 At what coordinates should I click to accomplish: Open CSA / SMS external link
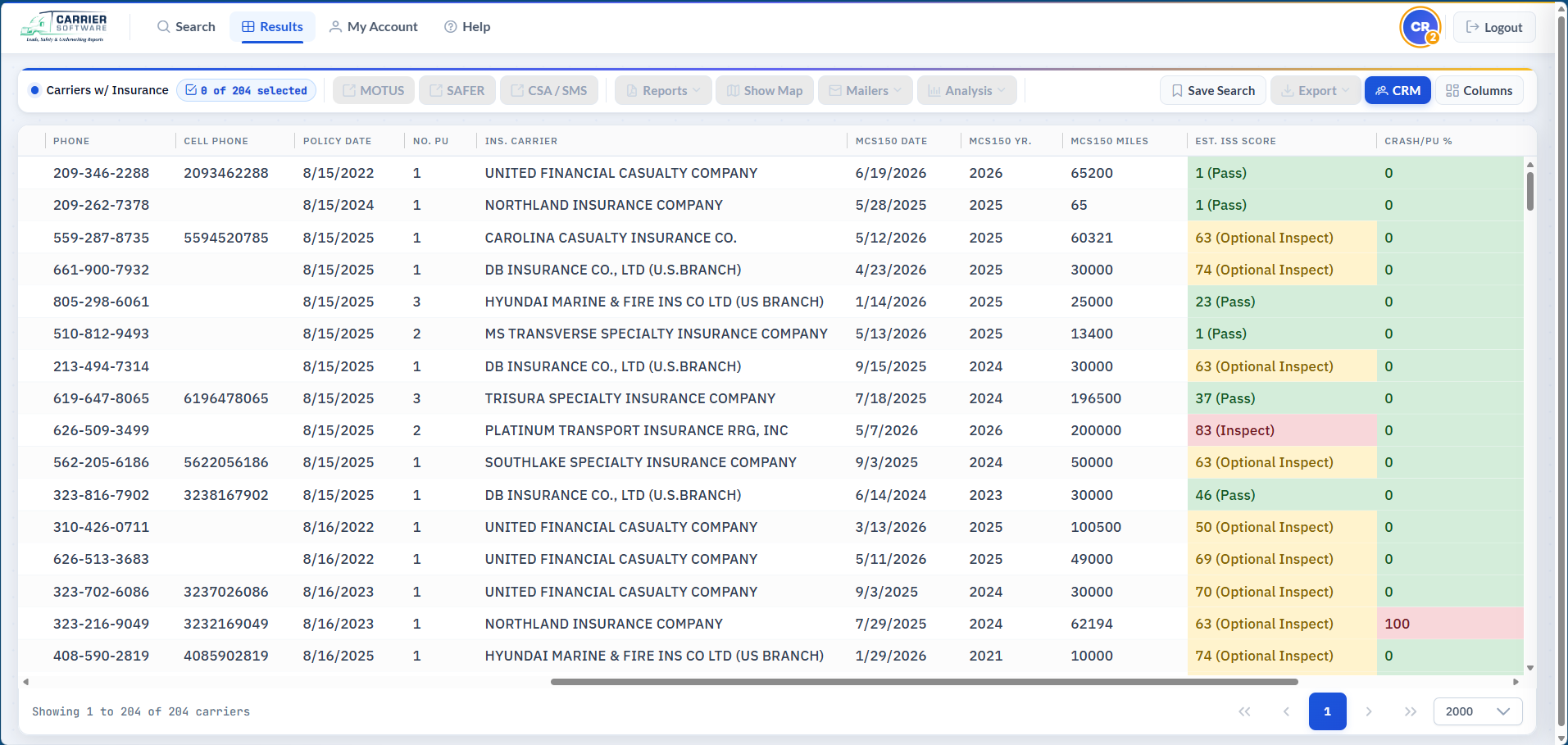[549, 90]
